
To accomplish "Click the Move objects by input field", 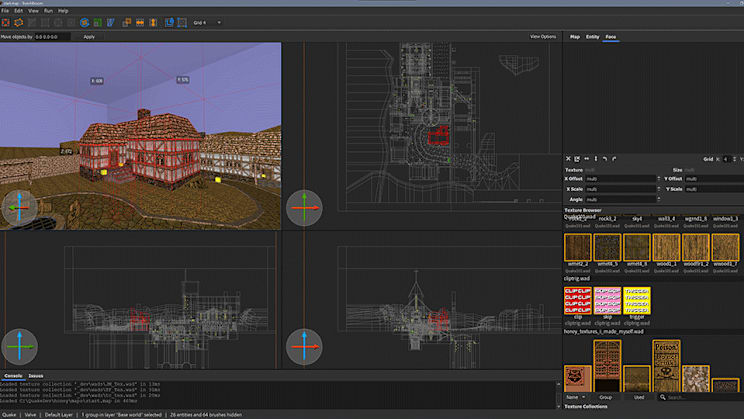I will [52, 37].
